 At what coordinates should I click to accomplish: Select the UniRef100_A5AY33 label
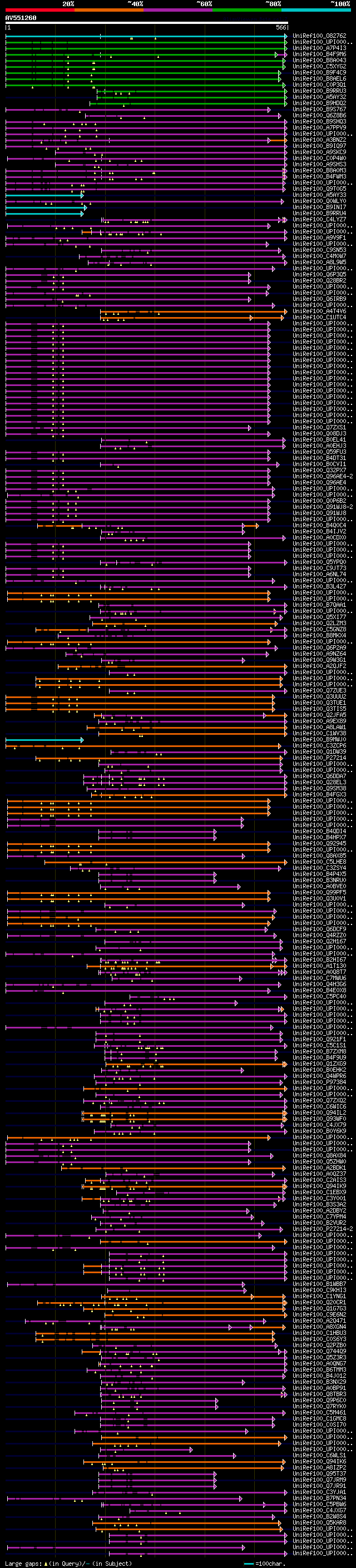pos(319,195)
